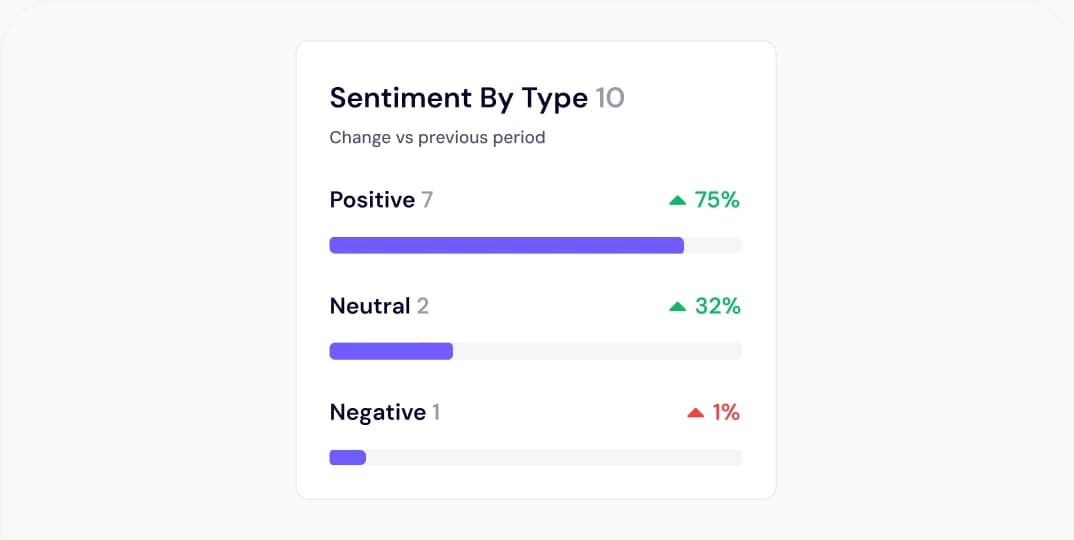This screenshot has width=1074, height=540.
Task: Click the Negative count 1
Action: pyautogui.click(x=436, y=413)
